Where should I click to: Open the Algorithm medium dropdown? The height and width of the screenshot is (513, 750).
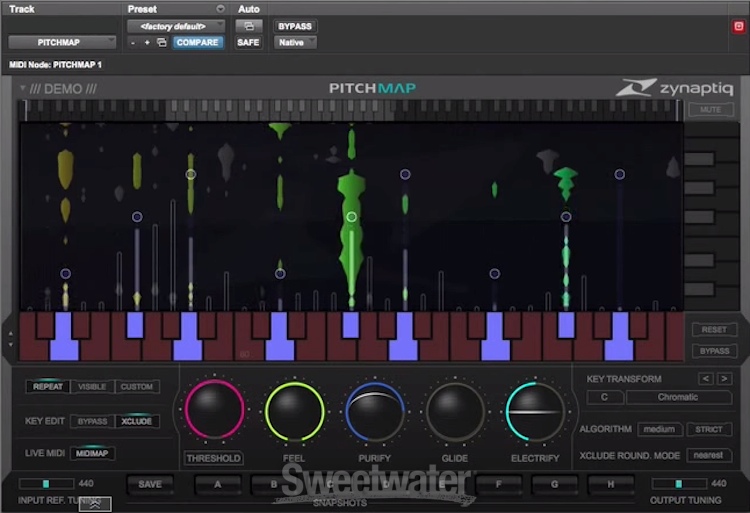click(x=660, y=429)
